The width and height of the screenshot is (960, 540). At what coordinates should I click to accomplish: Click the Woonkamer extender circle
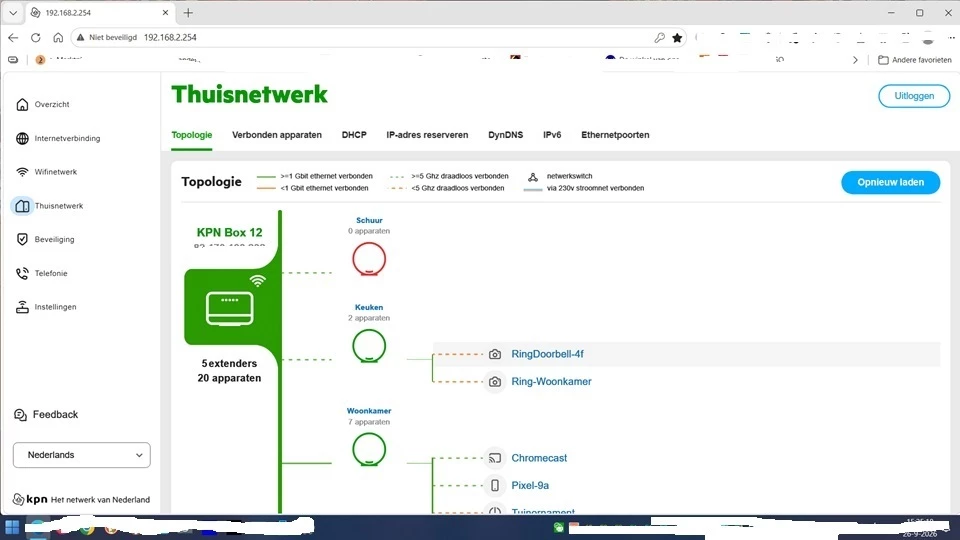point(369,449)
